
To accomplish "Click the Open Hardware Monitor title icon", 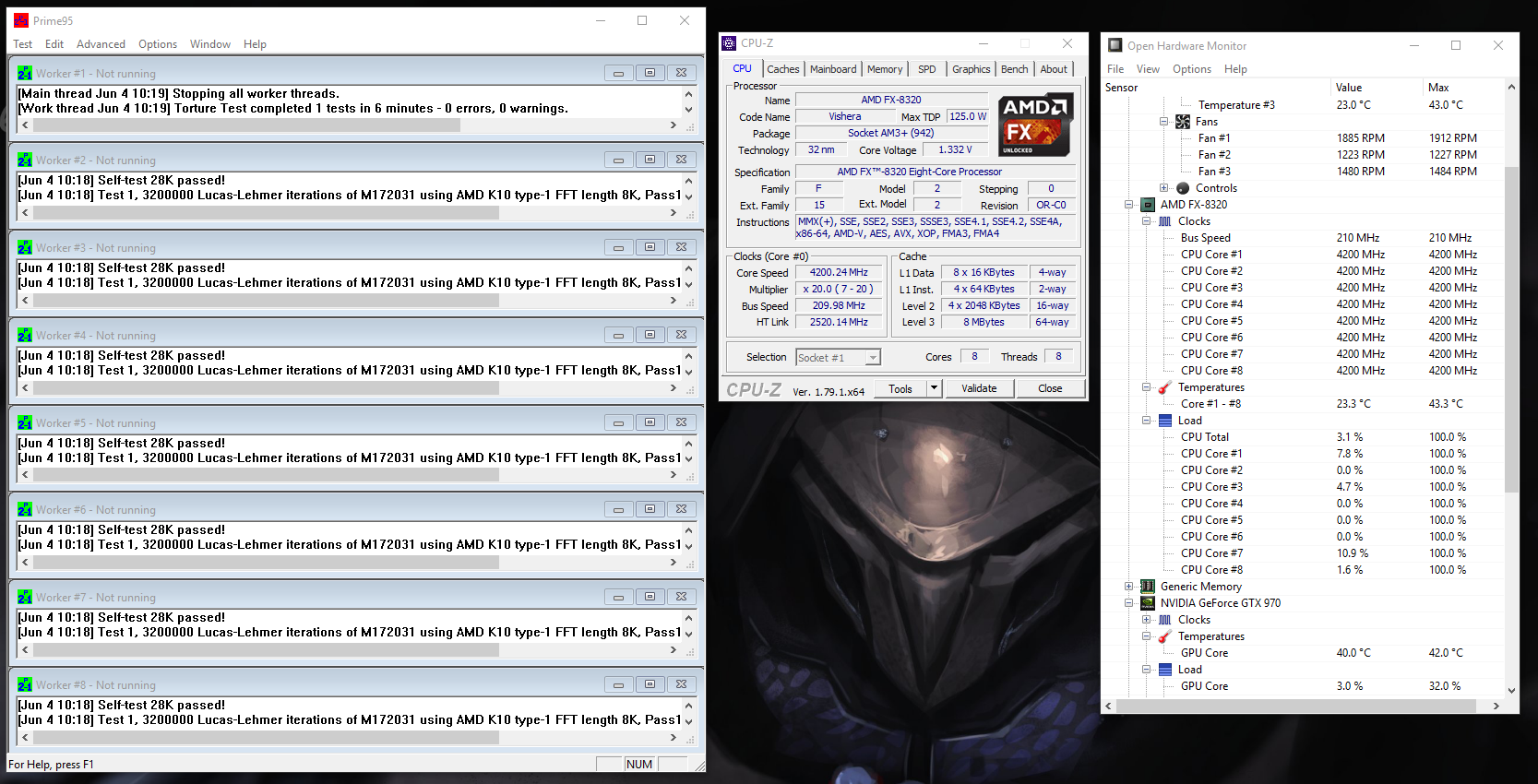I will point(1115,45).
